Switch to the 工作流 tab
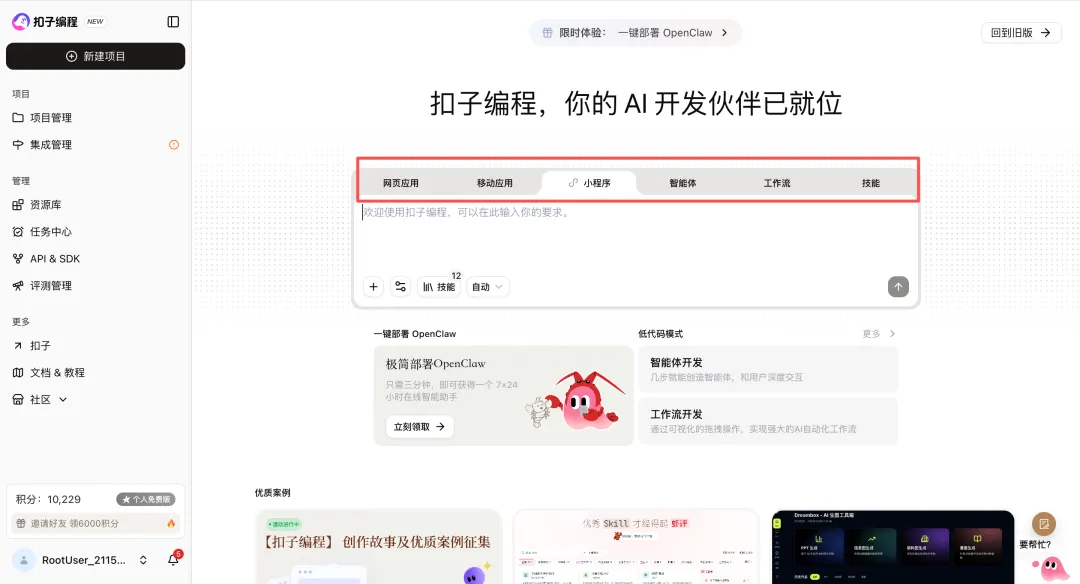The height and width of the screenshot is (584, 1080). (777, 183)
